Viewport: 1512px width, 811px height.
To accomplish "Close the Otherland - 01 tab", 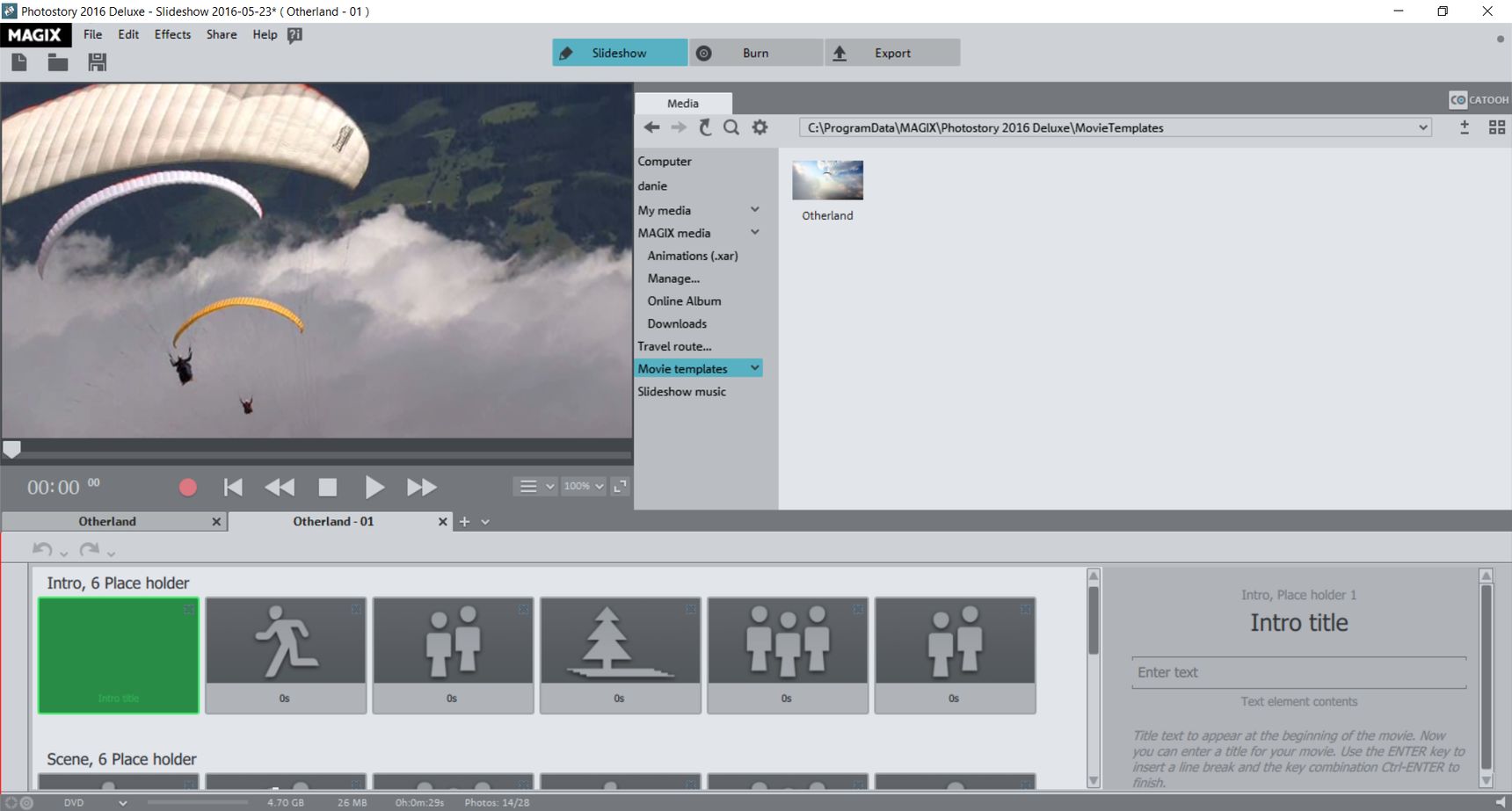I will pos(443,522).
